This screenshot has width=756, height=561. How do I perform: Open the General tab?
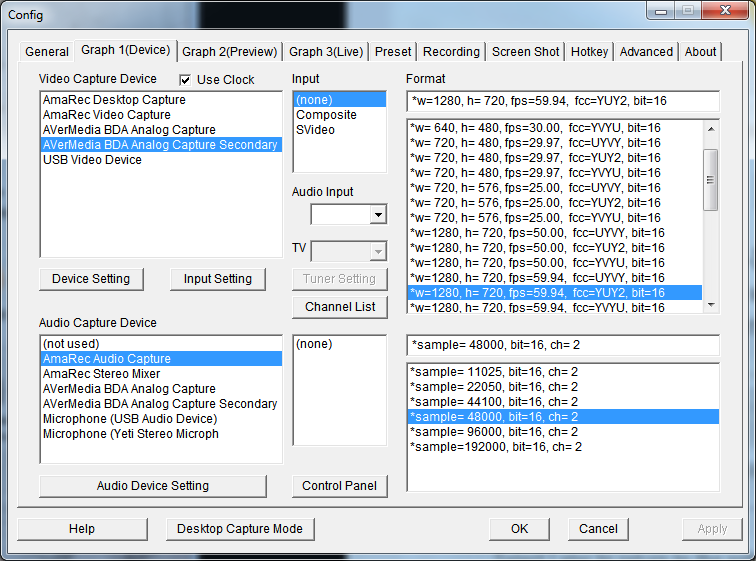tap(47, 52)
